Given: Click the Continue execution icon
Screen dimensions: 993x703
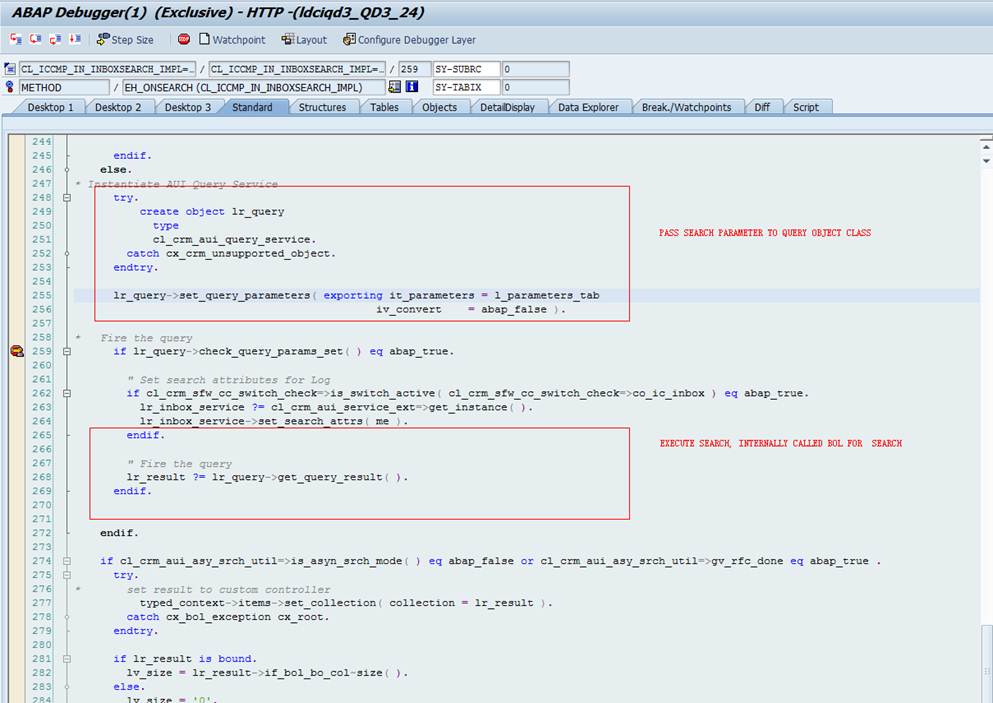Looking at the screenshot, I should pyautogui.click(x=75, y=40).
